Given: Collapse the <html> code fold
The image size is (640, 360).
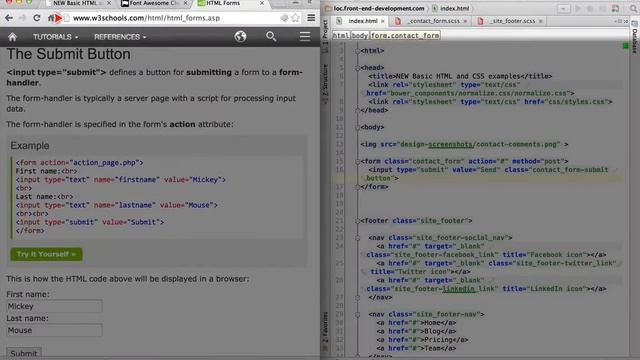Looking at the screenshot, I should click(357, 51).
